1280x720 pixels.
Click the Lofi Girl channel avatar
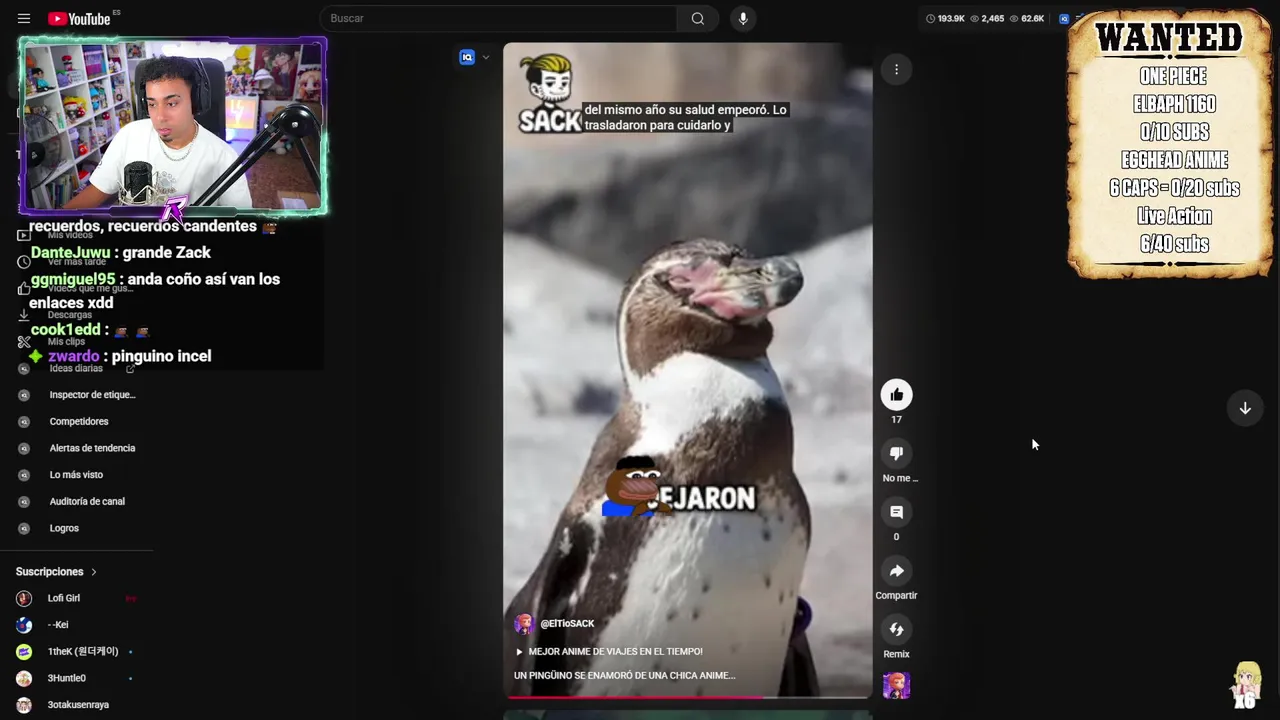coord(24,598)
